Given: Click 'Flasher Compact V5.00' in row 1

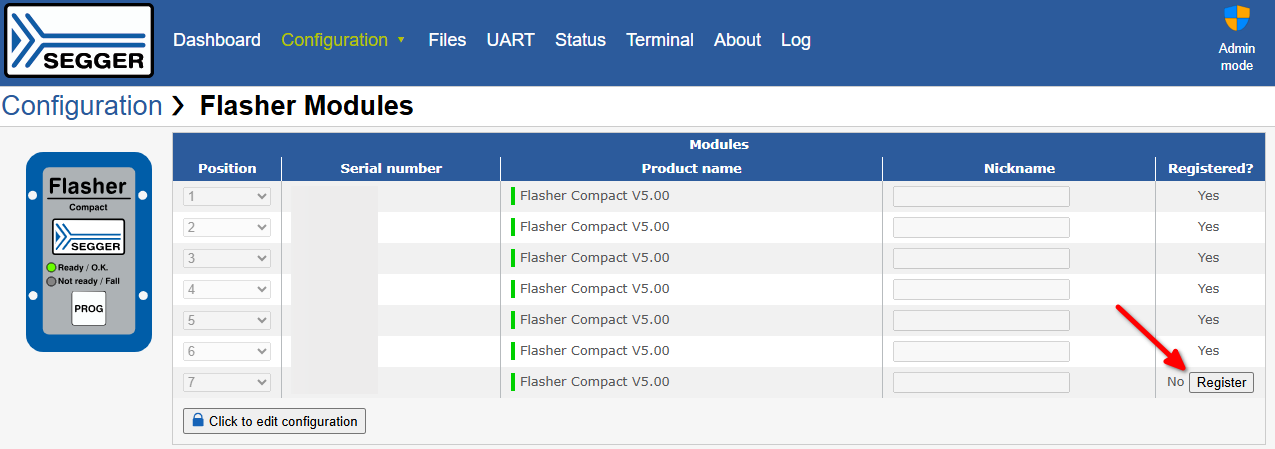Looking at the screenshot, I should (x=595, y=195).
